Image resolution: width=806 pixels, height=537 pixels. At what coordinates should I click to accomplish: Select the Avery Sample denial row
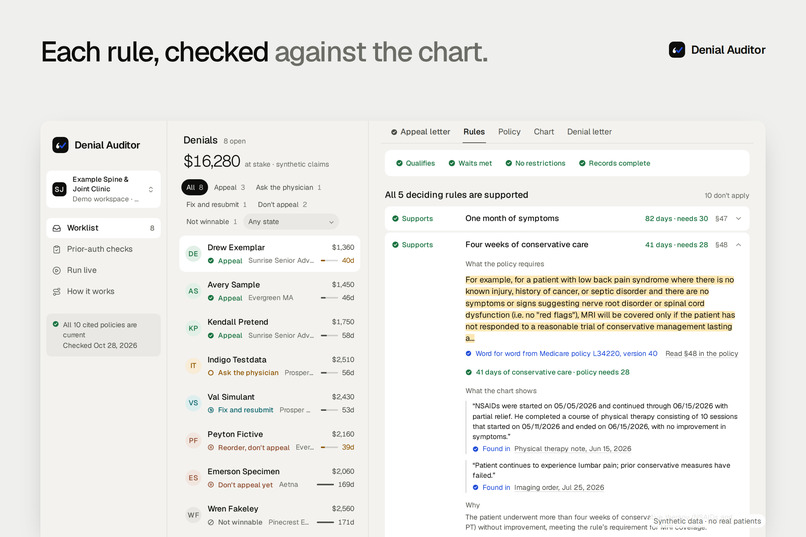269,291
